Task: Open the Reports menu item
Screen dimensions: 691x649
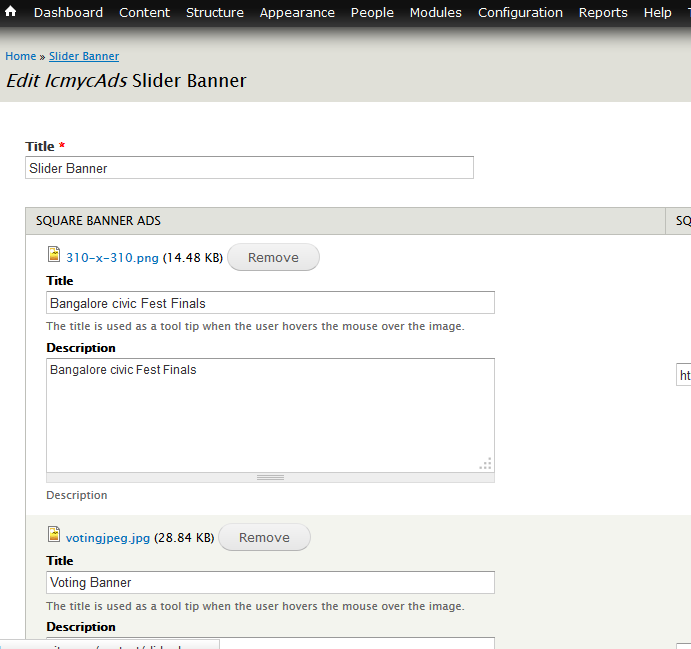Action: tap(603, 13)
